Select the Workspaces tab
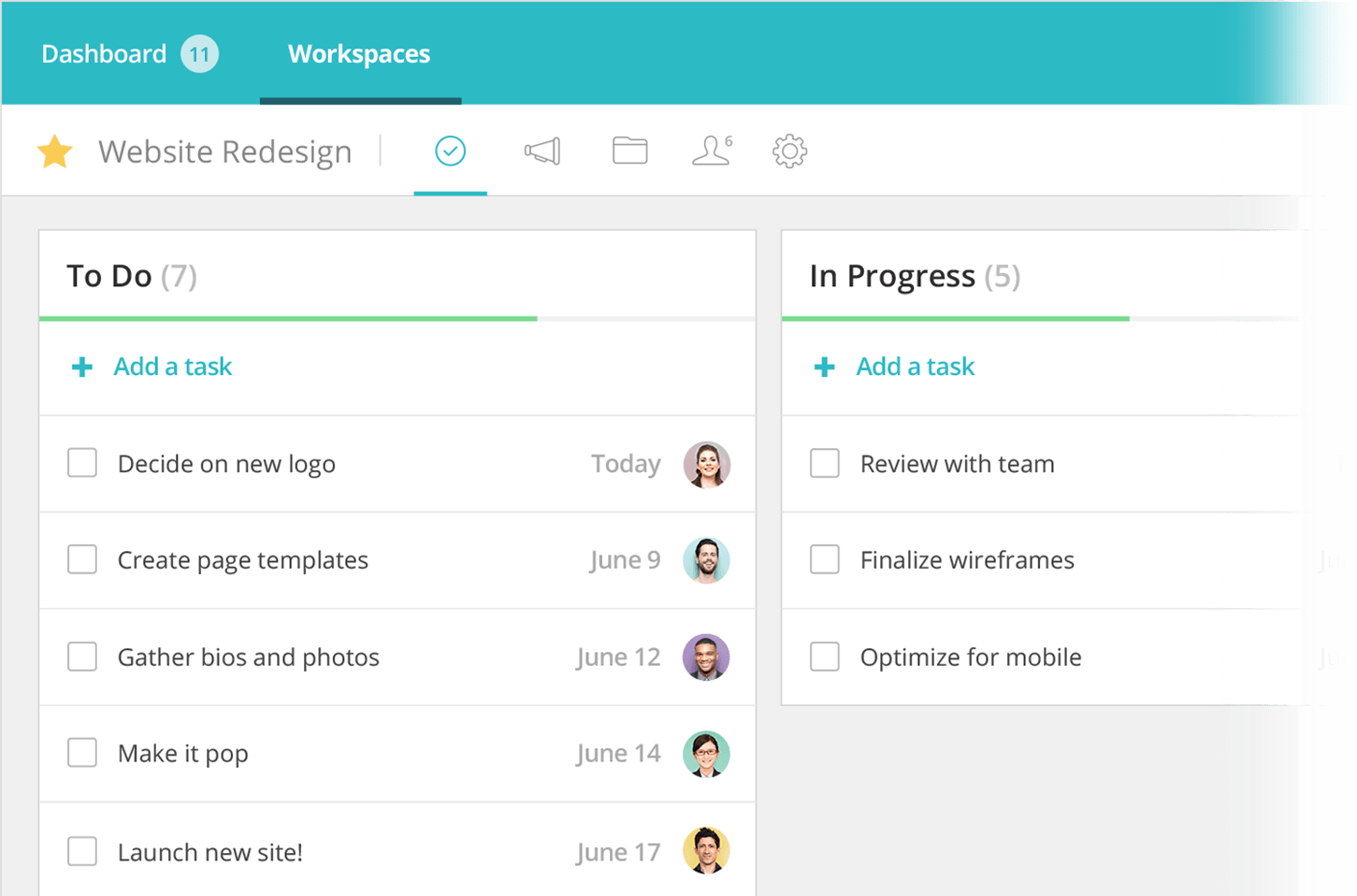1357x896 pixels. point(359,54)
